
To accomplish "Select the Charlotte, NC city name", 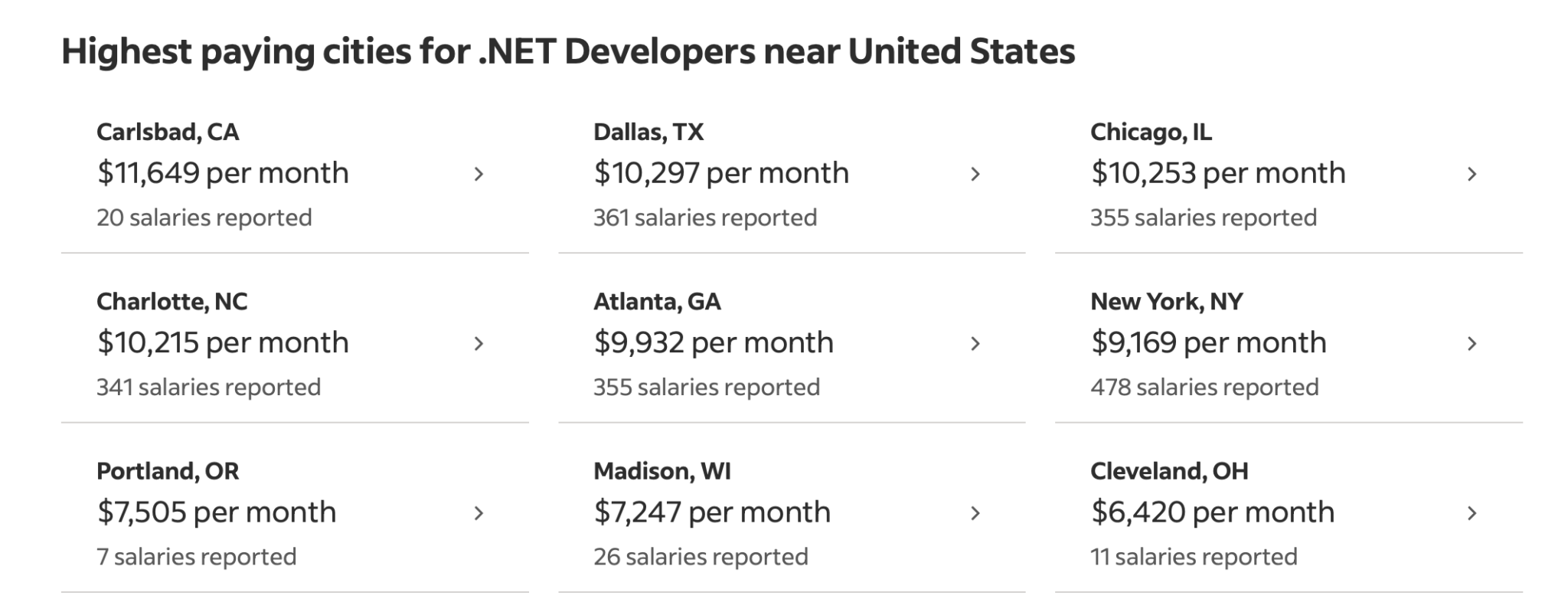I will tap(171, 301).
